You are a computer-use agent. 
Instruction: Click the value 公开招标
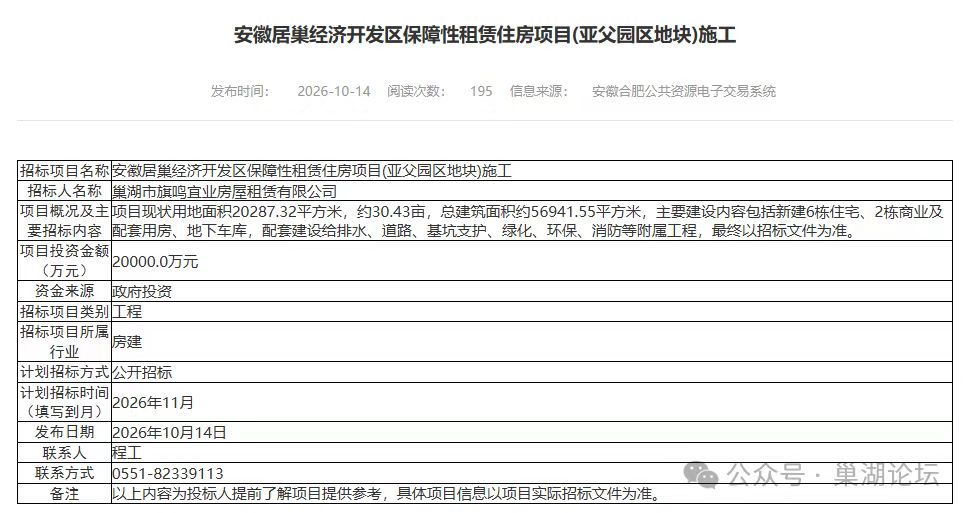tap(142, 372)
